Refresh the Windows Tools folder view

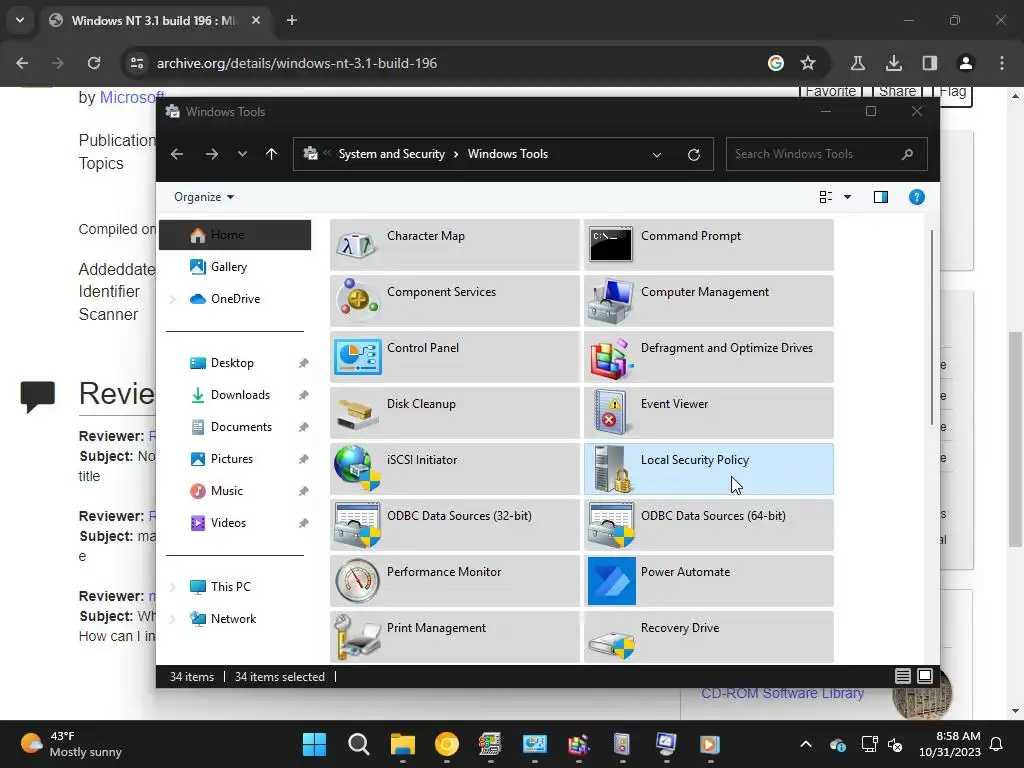click(x=694, y=154)
